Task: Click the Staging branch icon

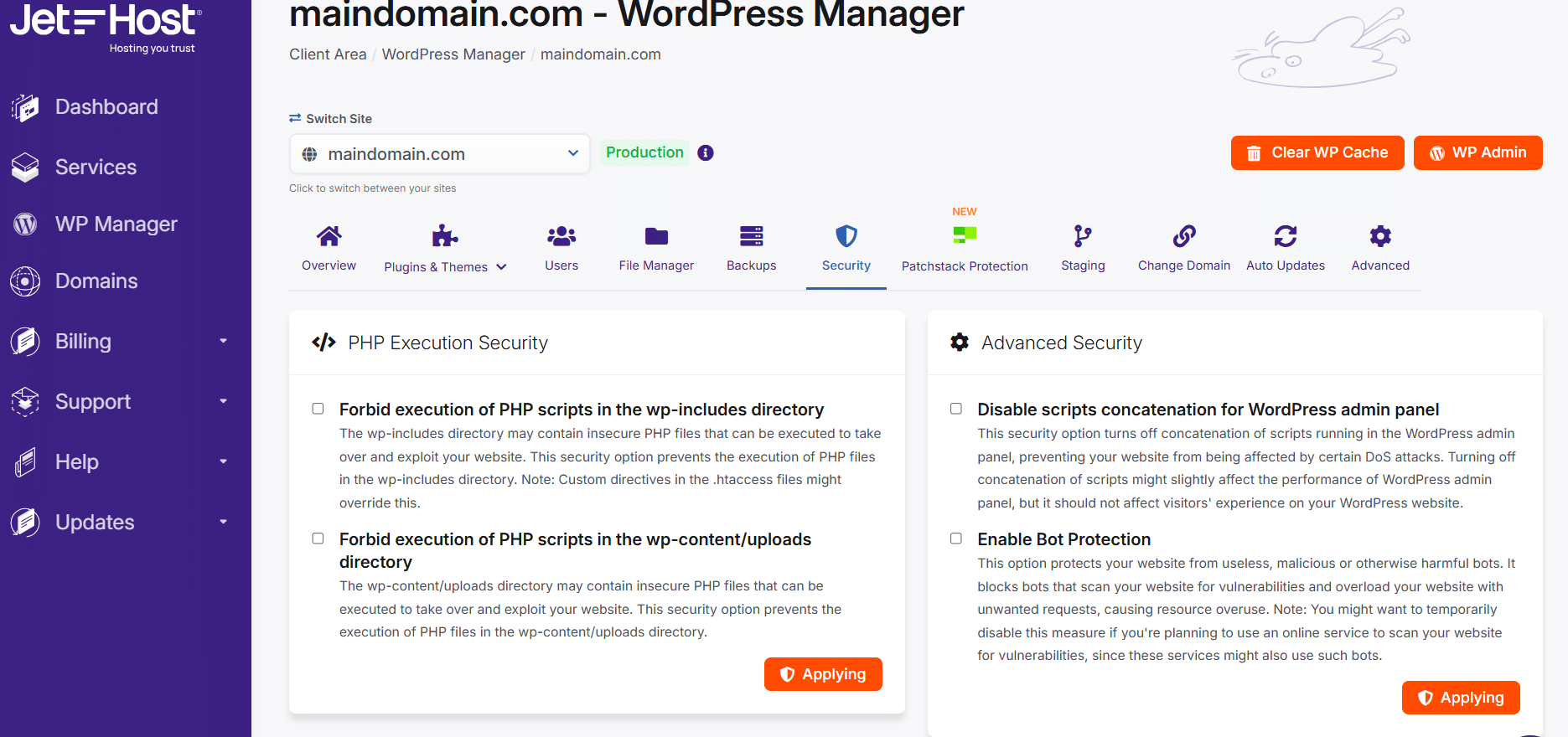Action: 1083,236
